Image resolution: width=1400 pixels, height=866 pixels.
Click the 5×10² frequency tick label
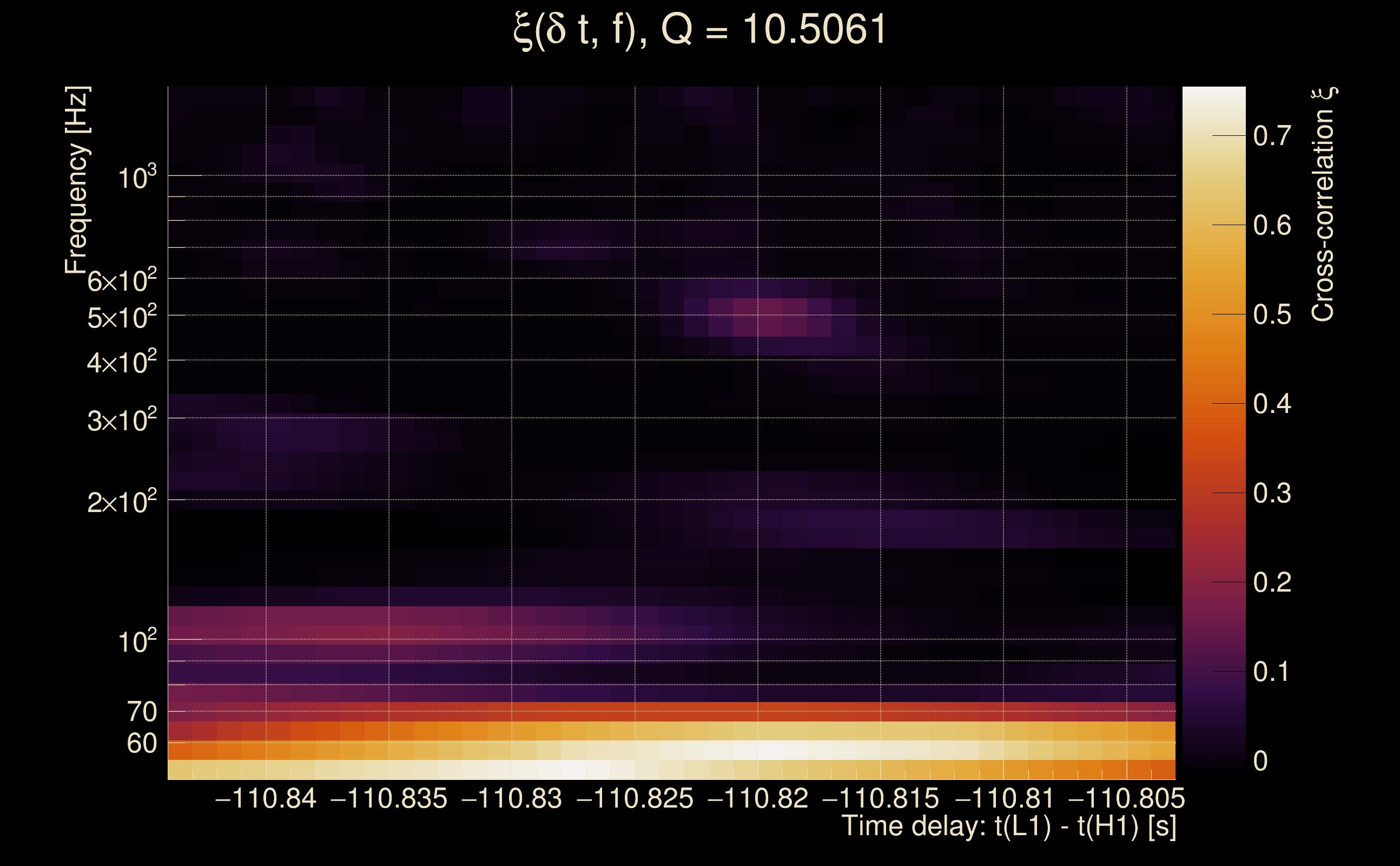click(x=121, y=317)
